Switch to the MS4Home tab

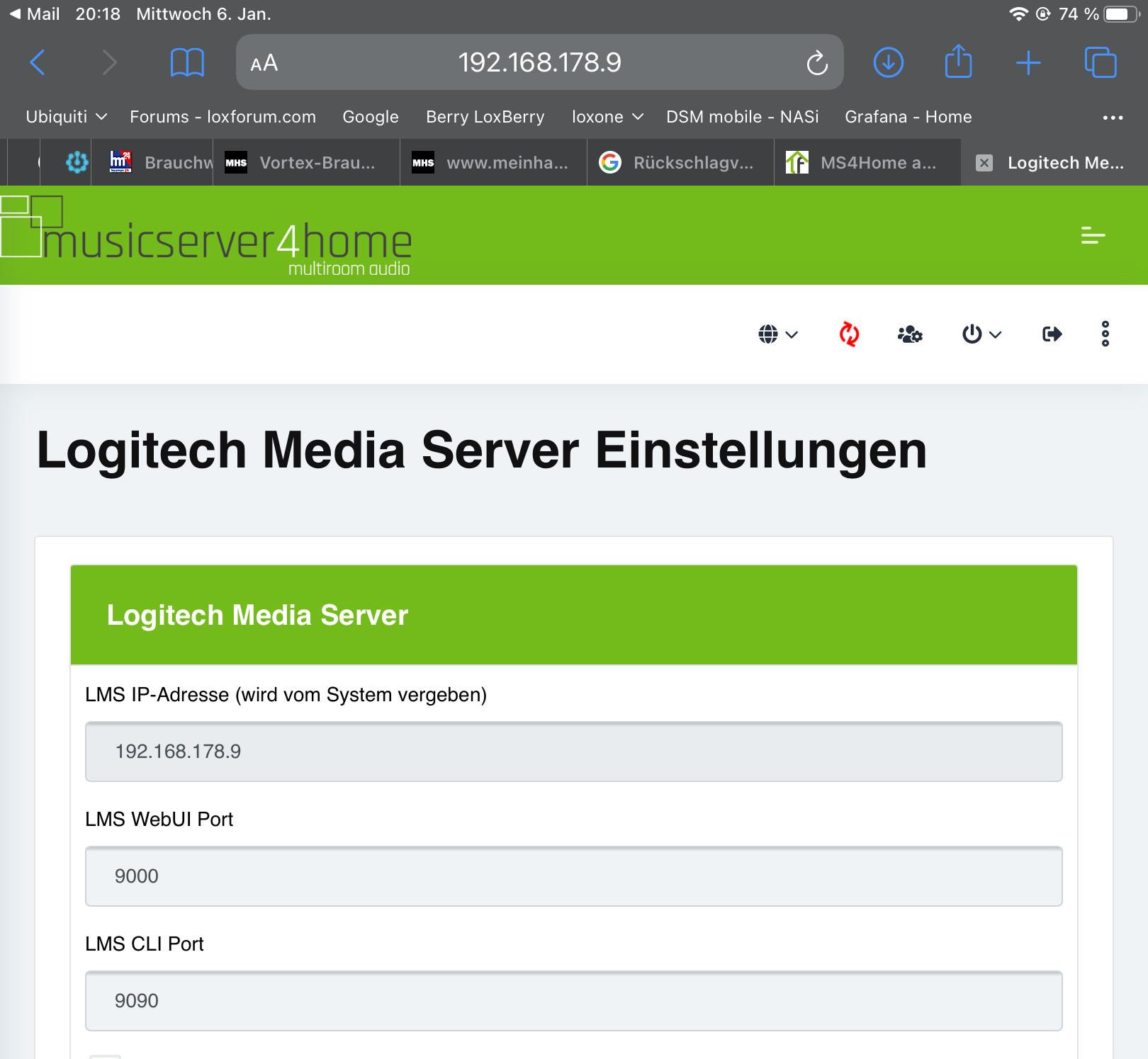click(x=867, y=163)
